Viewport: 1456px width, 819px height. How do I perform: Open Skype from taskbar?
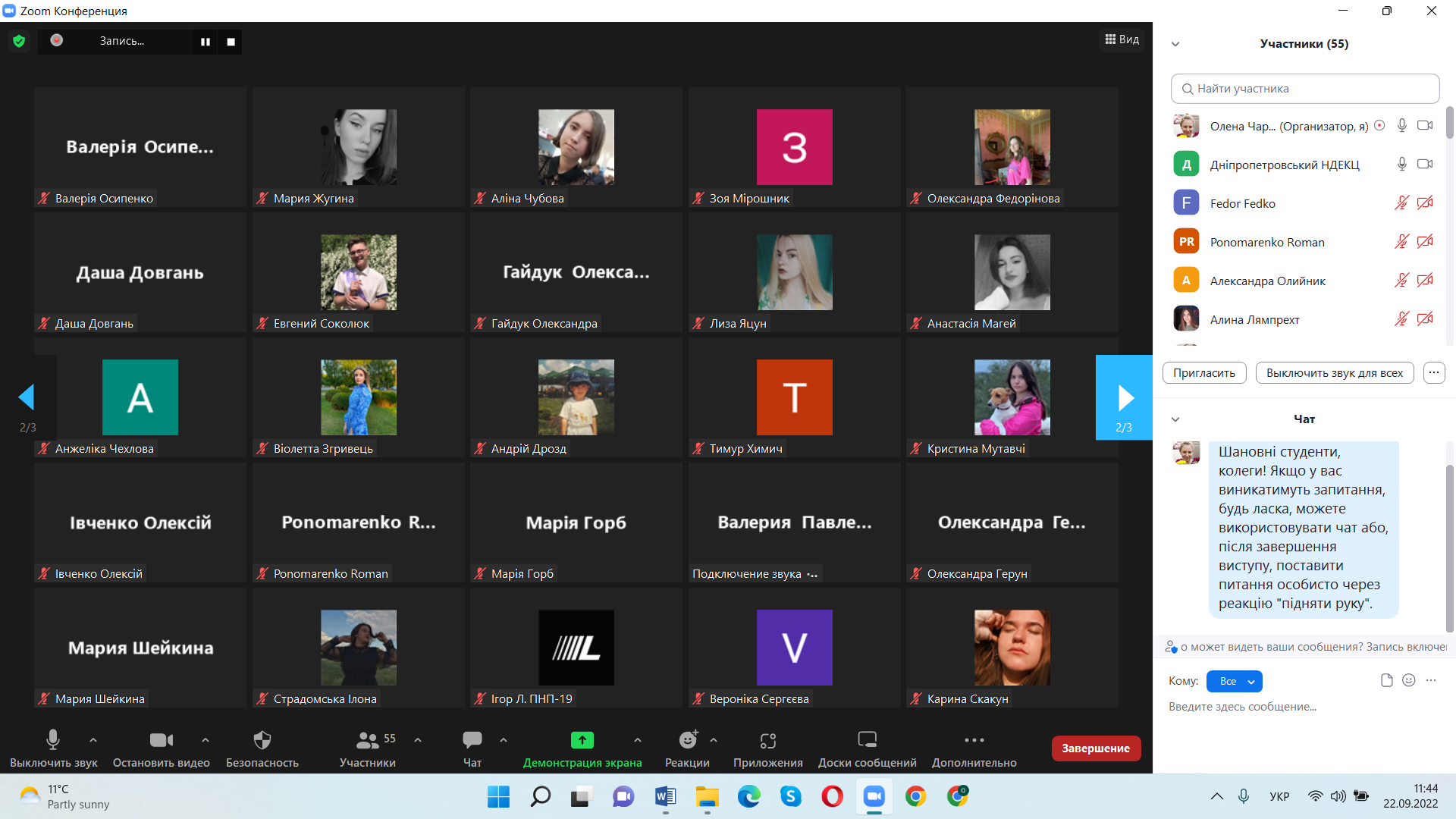(790, 796)
